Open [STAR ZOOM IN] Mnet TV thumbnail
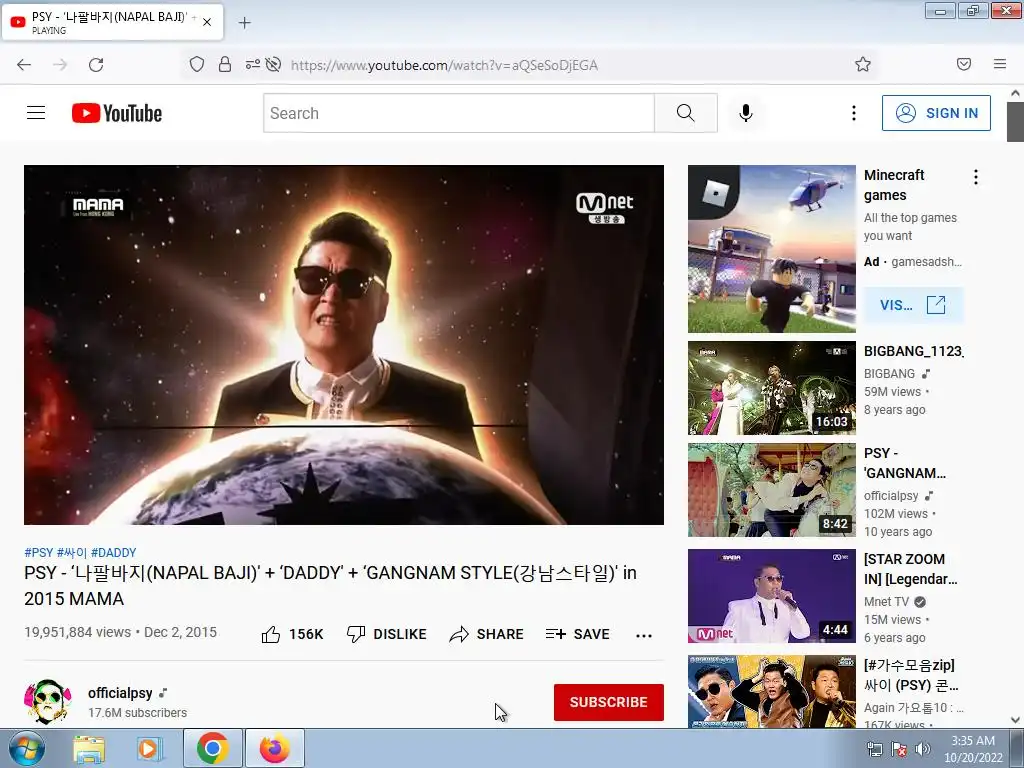Image resolution: width=1024 pixels, height=768 pixels. pyautogui.click(x=772, y=596)
